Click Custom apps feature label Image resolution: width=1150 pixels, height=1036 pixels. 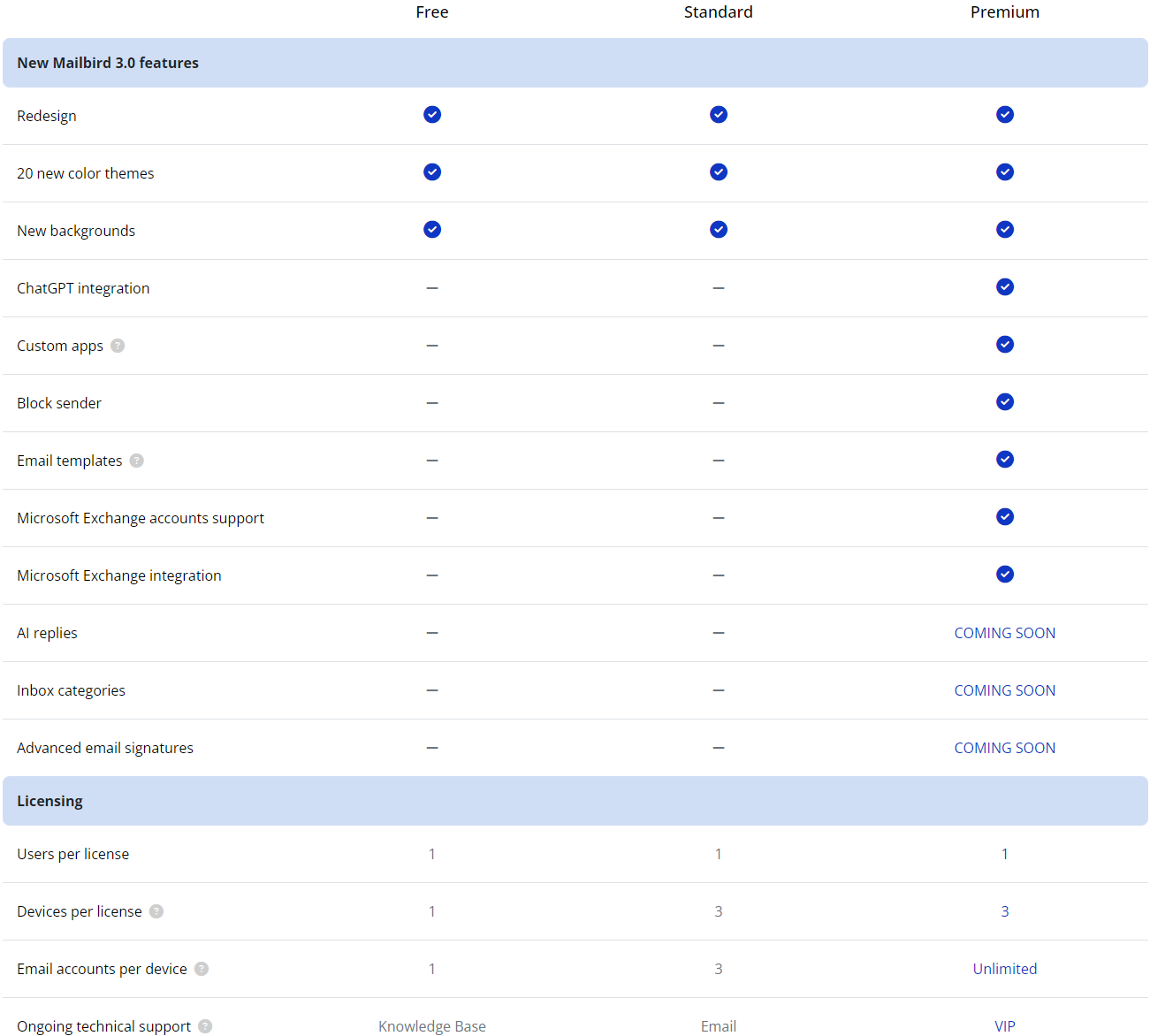(x=60, y=346)
